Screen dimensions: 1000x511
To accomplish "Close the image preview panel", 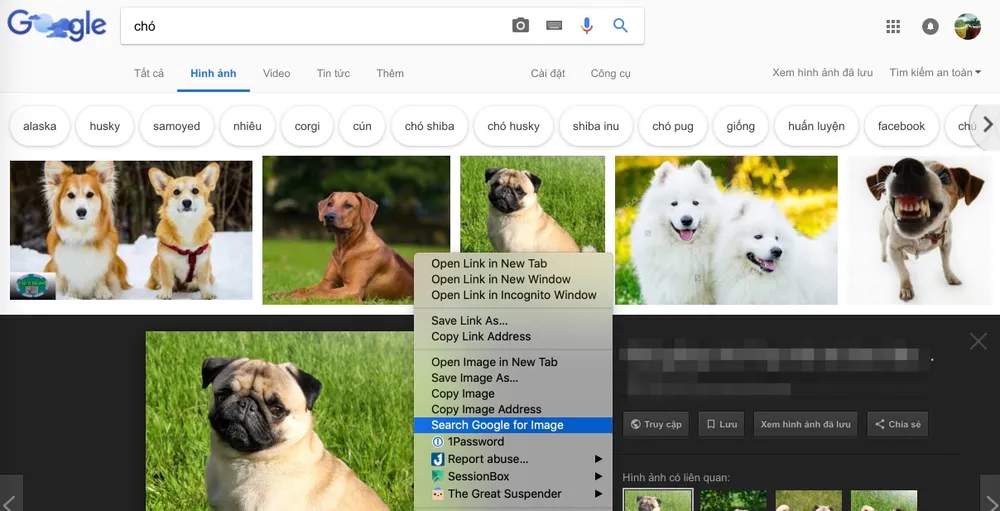I will point(978,342).
